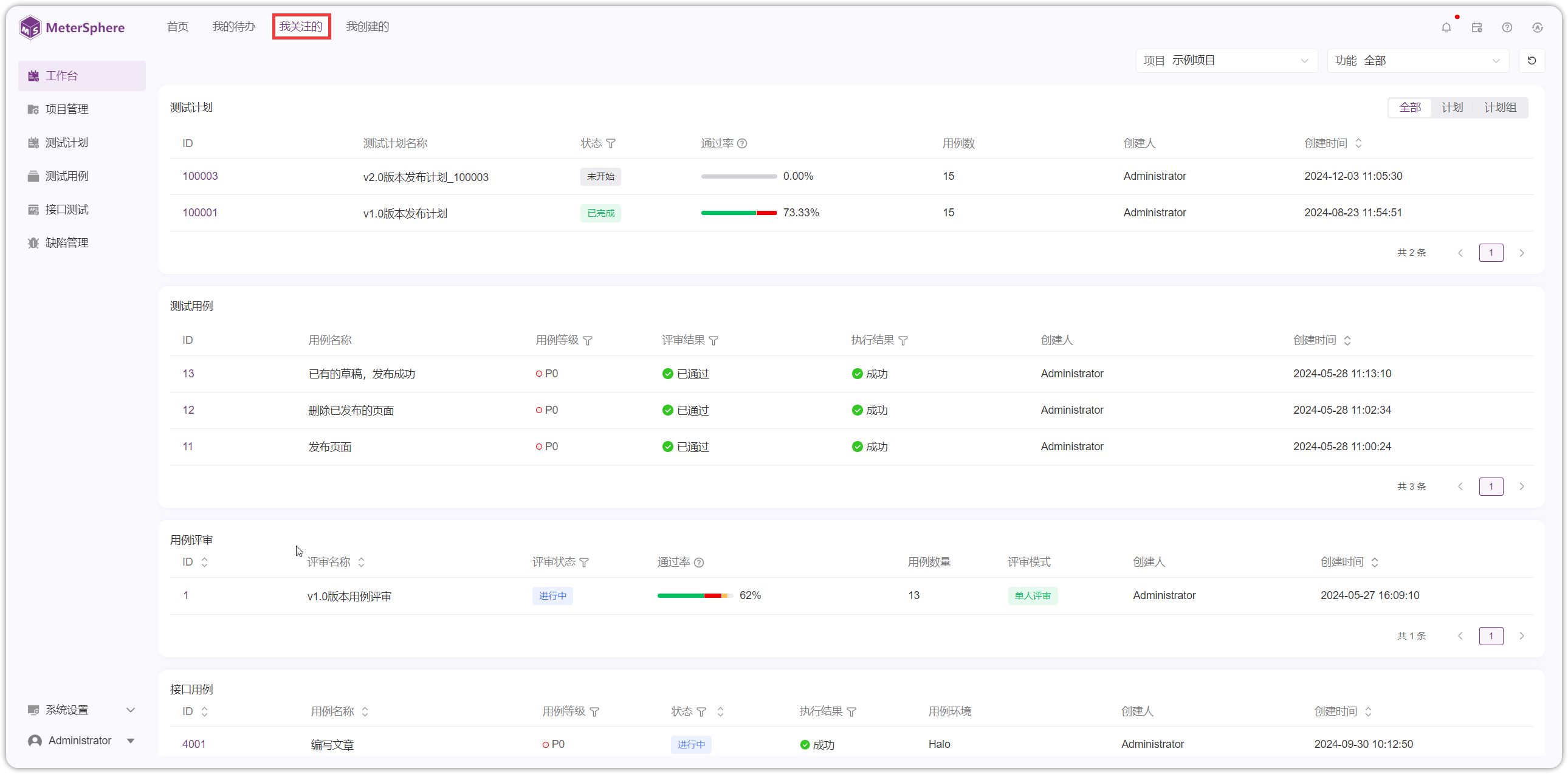
Task: Open 项目管理 in the sidebar
Action: pos(81,109)
